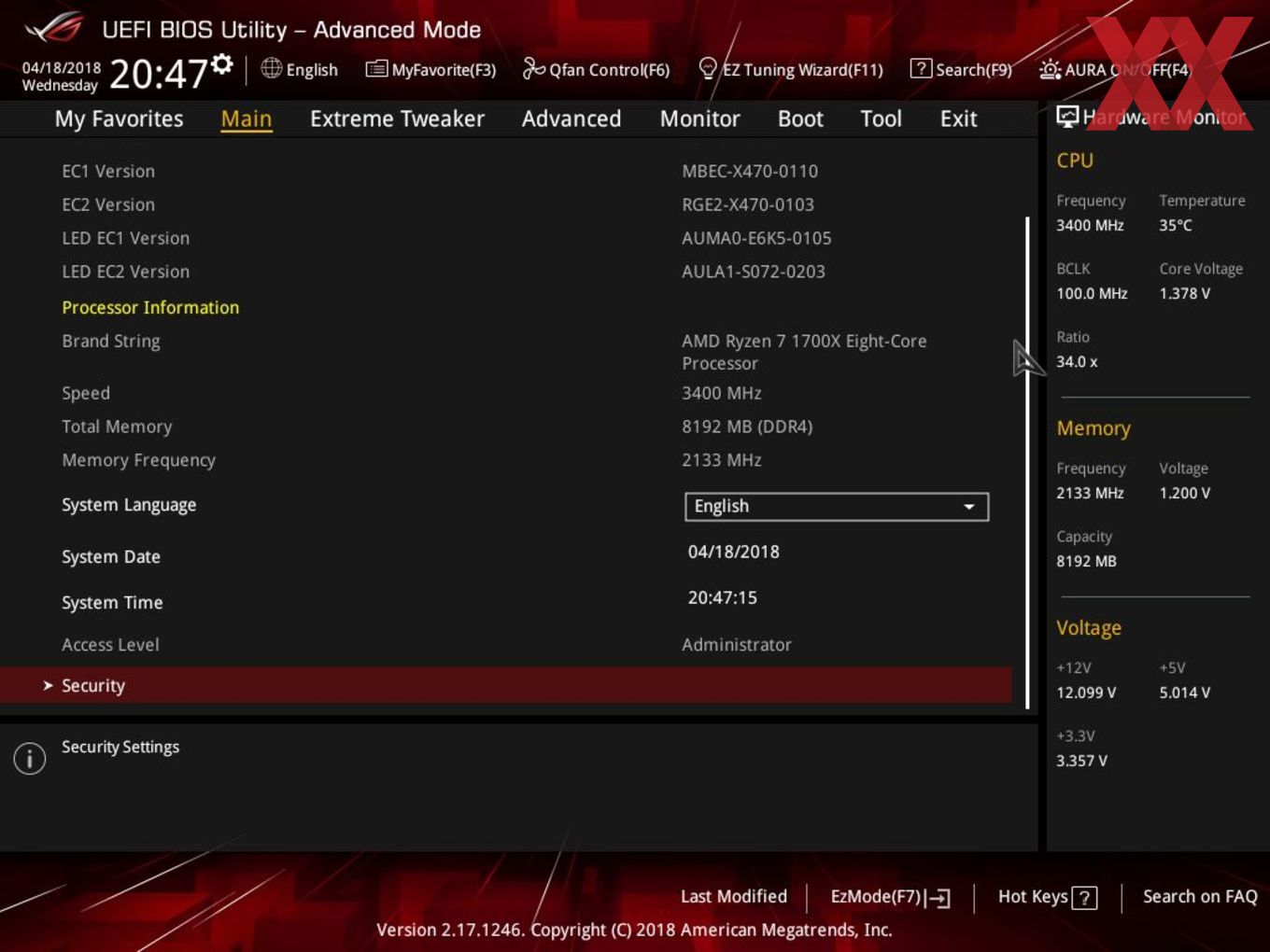This screenshot has width=1270, height=952.
Task: Open the Exit tab
Action: (x=958, y=119)
